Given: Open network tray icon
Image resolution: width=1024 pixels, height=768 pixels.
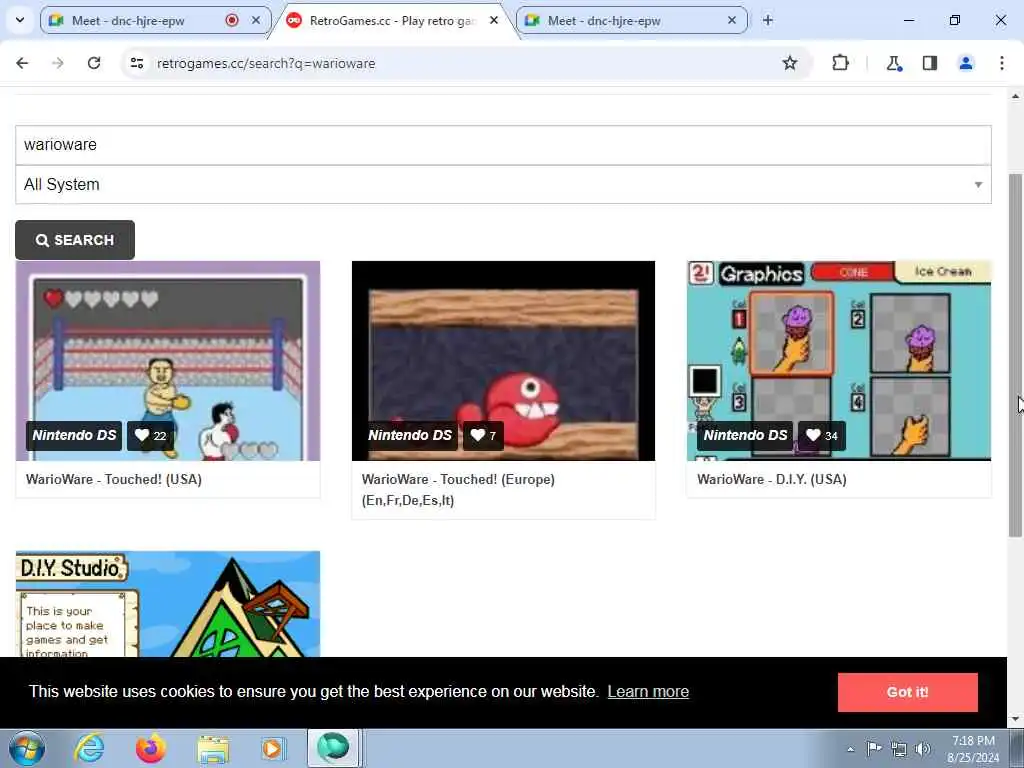Looking at the screenshot, I should click(x=899, y=749).
